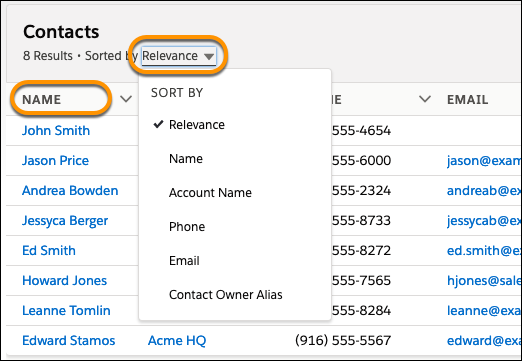Open Edward Stamos contact record

click(68, 340)
